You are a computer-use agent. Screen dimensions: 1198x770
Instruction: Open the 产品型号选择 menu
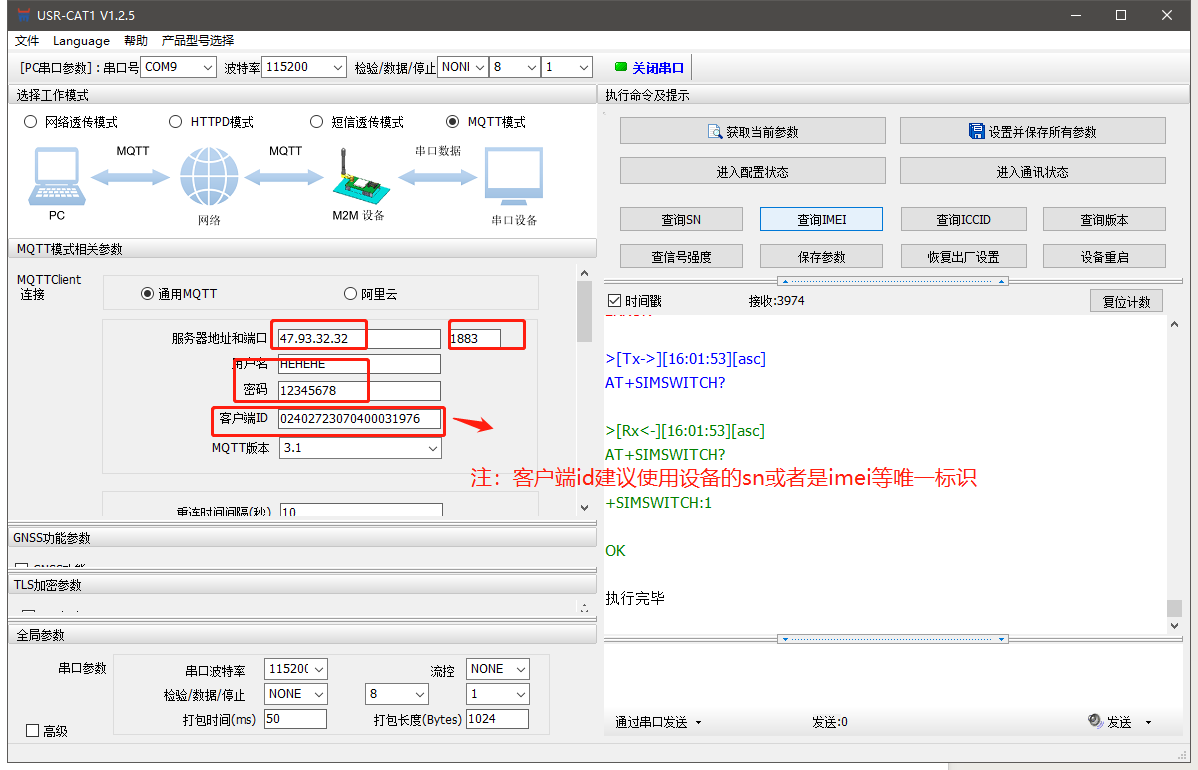tap(198, 40)
